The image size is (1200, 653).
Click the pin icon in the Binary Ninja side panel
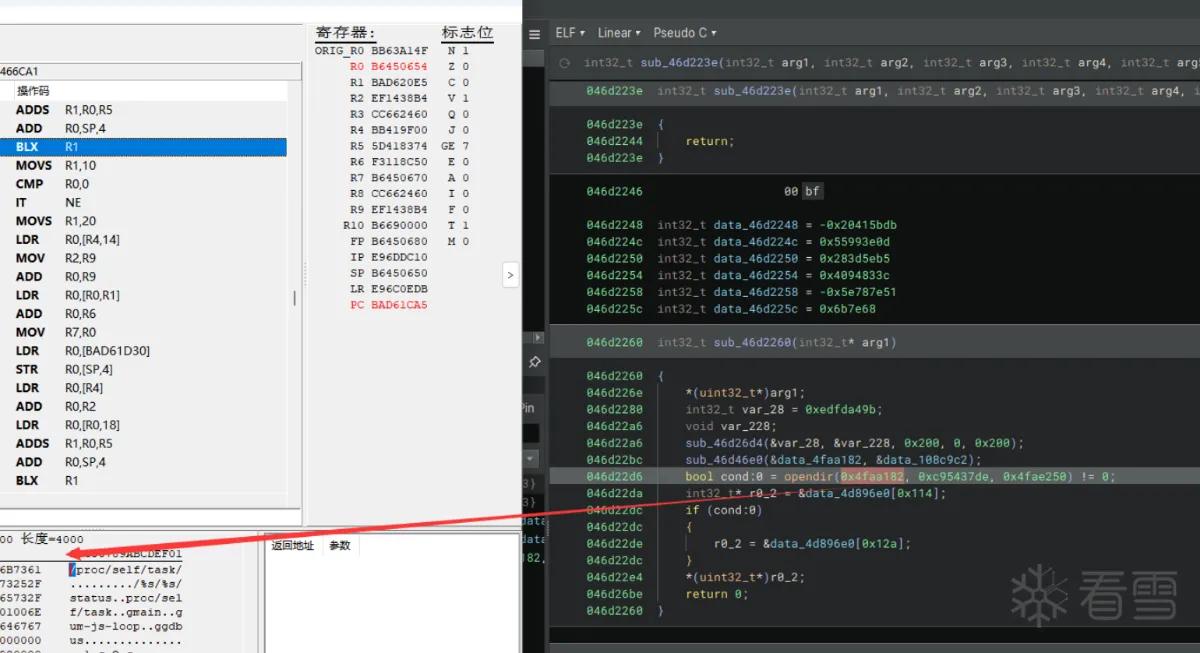(x=535, y=361)
